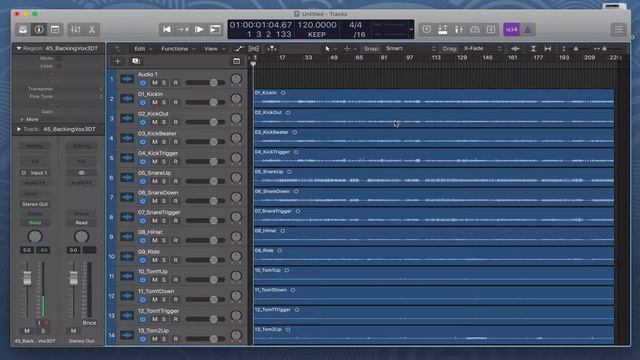640x360 pixels.
Task: Click bar 113 on the ruler
Action: coord(436,58)
